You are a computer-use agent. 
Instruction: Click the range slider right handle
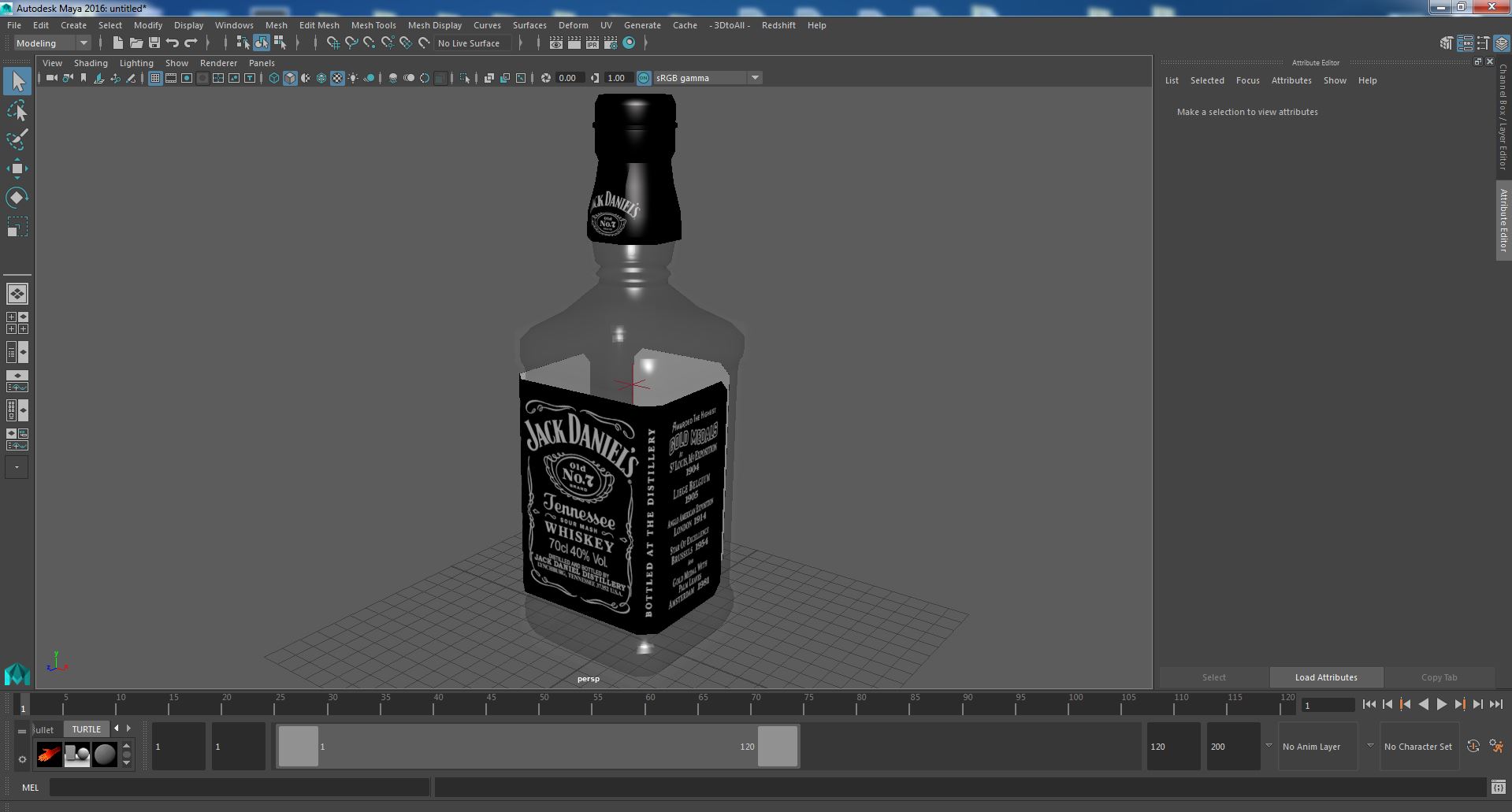[778, 746]
